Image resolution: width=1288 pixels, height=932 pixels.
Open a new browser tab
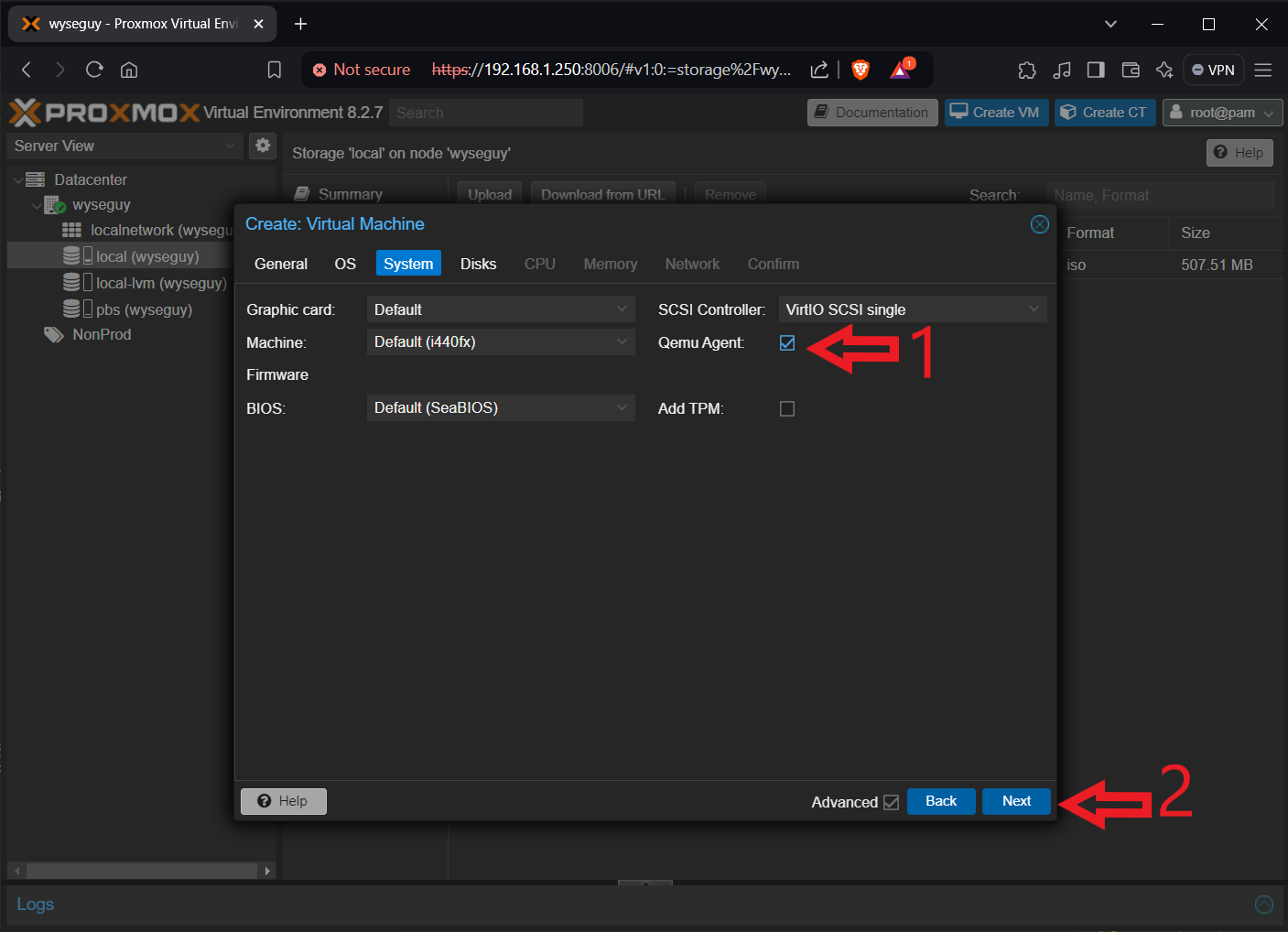pos(300,24)
